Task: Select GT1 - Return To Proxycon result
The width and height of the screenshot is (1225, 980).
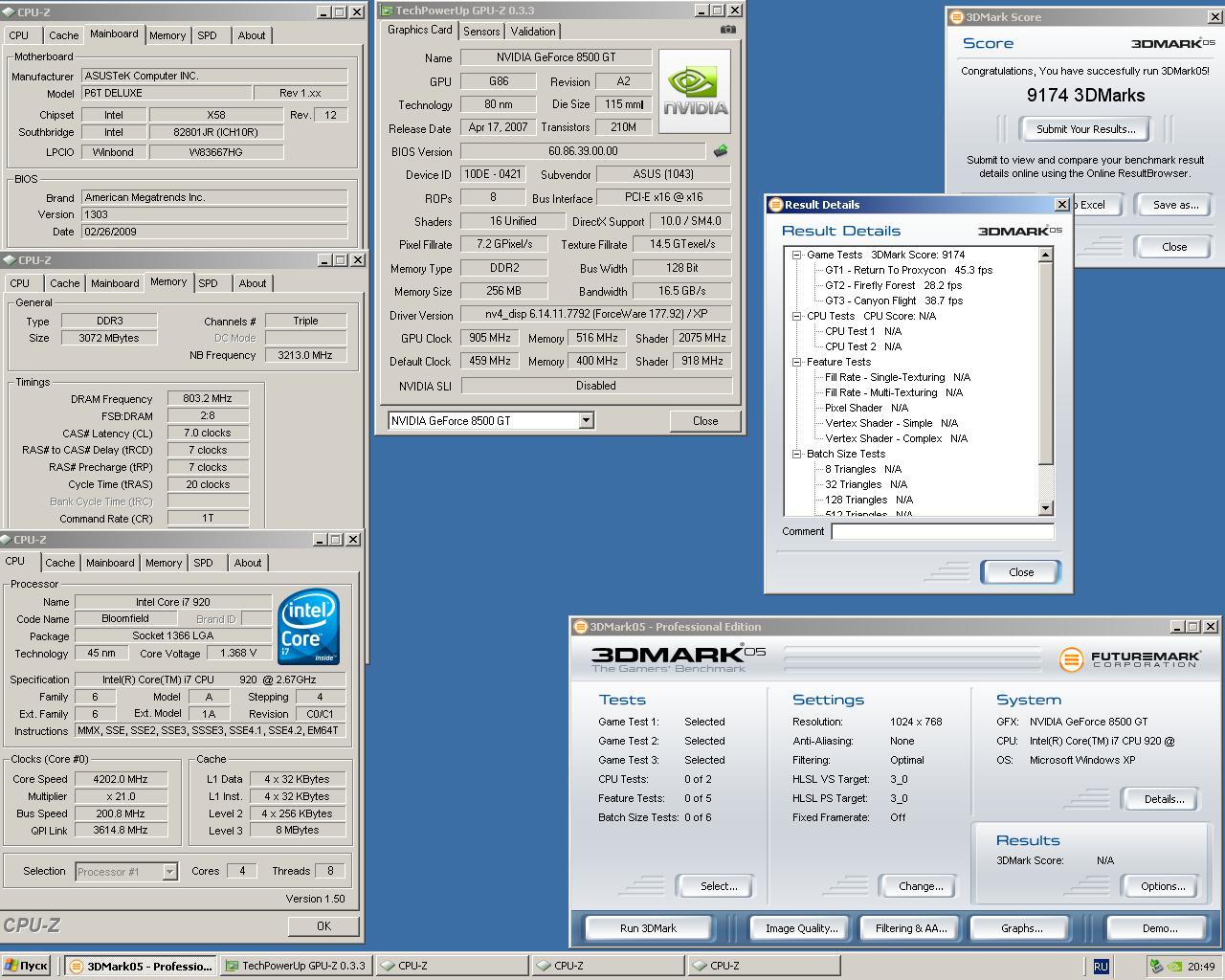Action: [908, 270]
